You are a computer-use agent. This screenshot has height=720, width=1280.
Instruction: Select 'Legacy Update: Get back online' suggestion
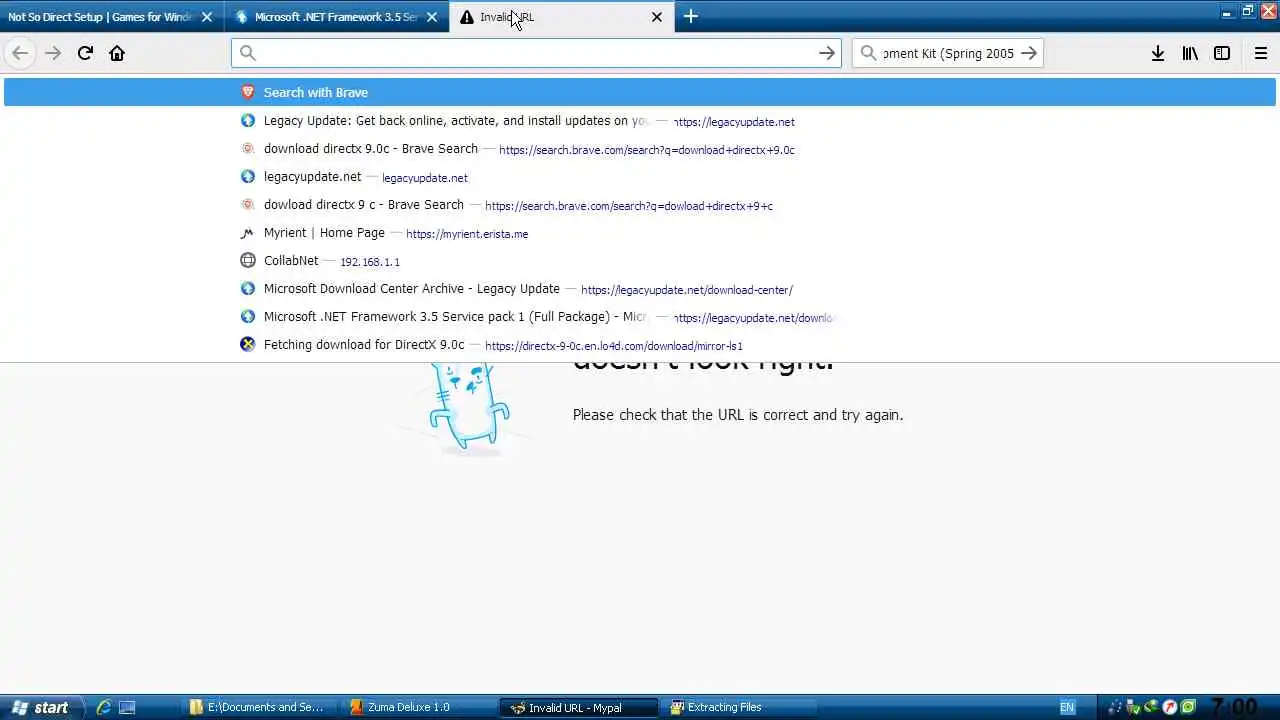point(640,121)
